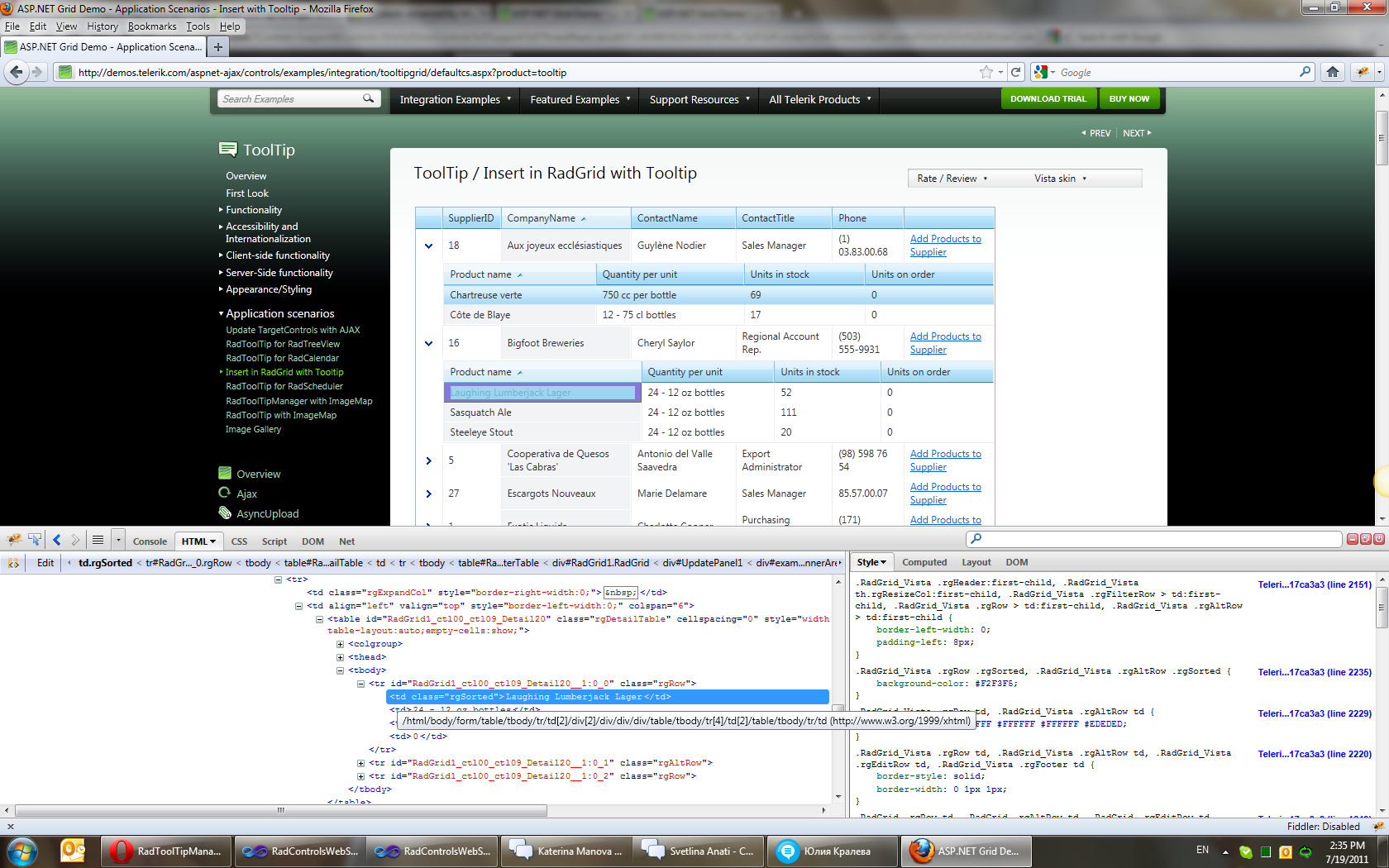Open a new tab with the plus button
This screenshot has width=1389, height=868.
tap(218, 47)
